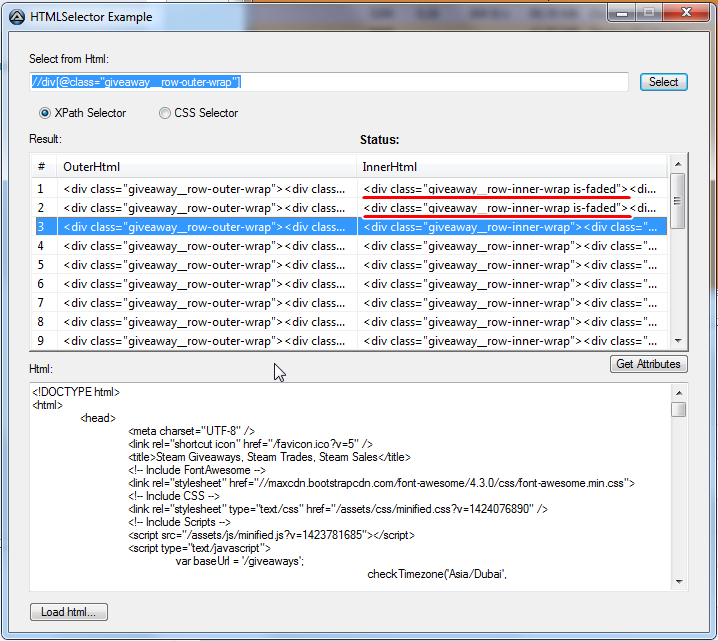Image resolution: width=718 pixels, height=641 pixels.
Task: Click the HTMLSelector app icon in title bar
Action: pos(17,16)
